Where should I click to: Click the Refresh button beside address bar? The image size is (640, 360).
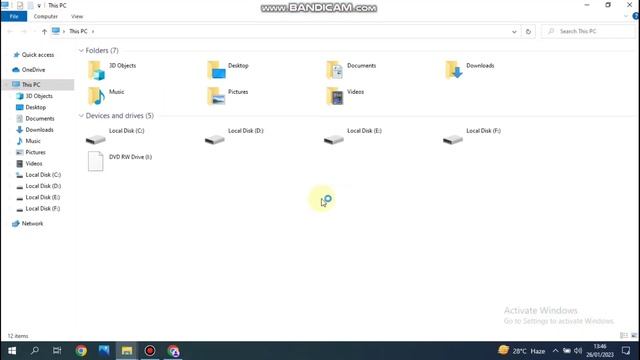pos(528,31)
